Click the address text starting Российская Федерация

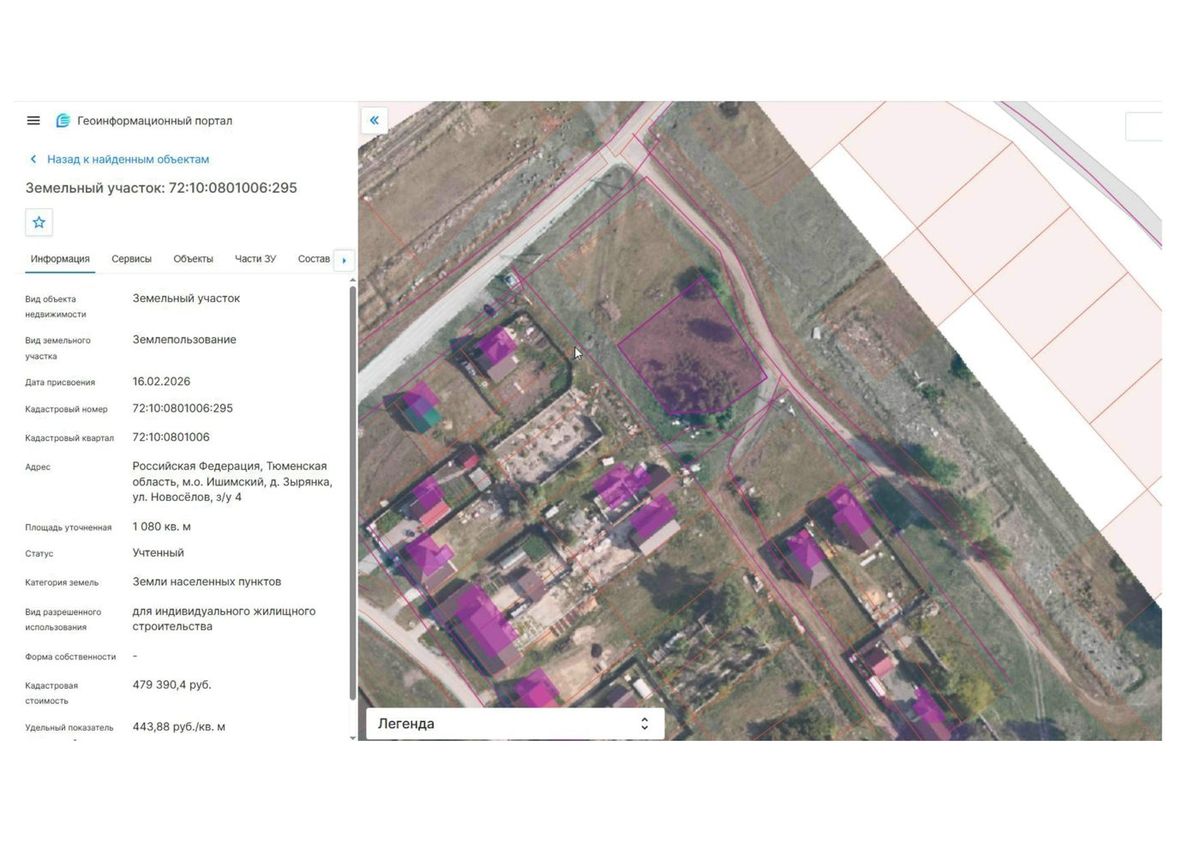coord(232,482)
